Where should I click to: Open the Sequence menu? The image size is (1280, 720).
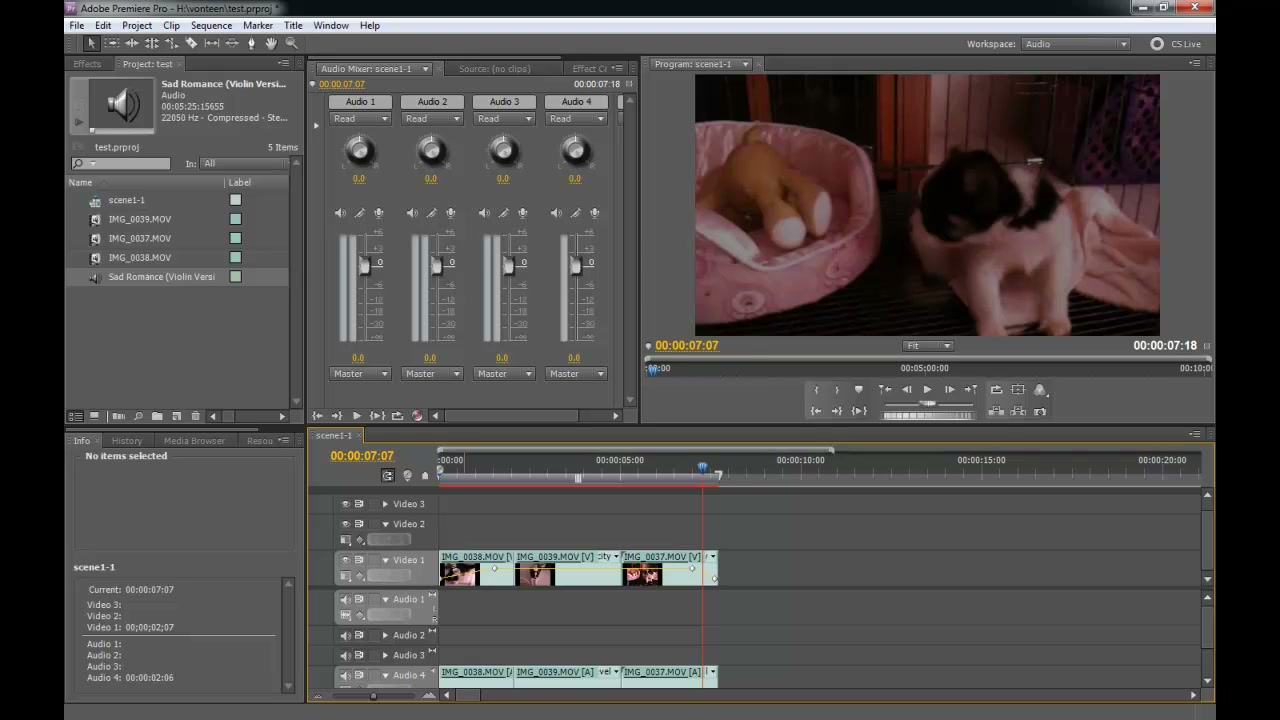[211, 25]
